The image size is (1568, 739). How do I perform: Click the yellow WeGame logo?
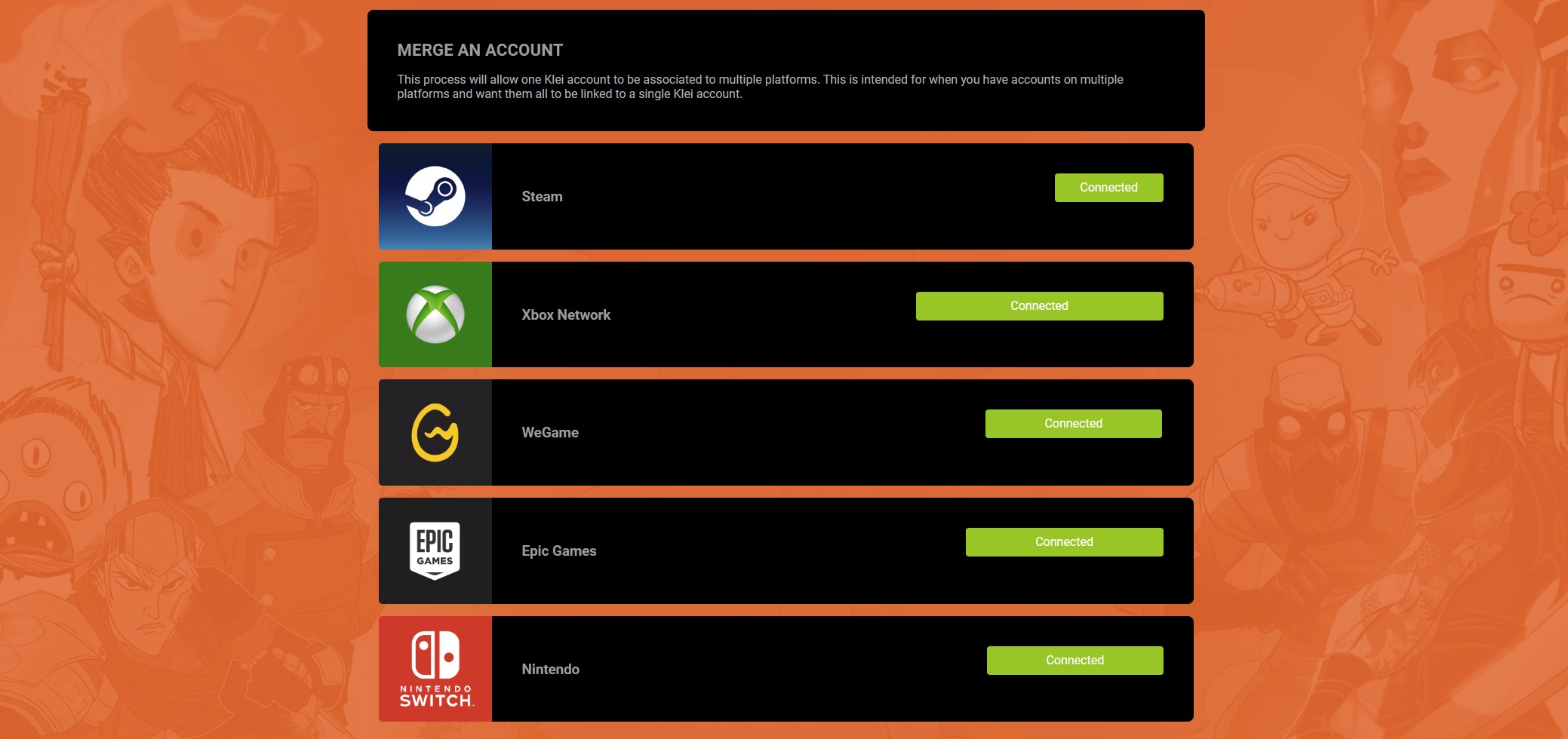tap(435, 432)
